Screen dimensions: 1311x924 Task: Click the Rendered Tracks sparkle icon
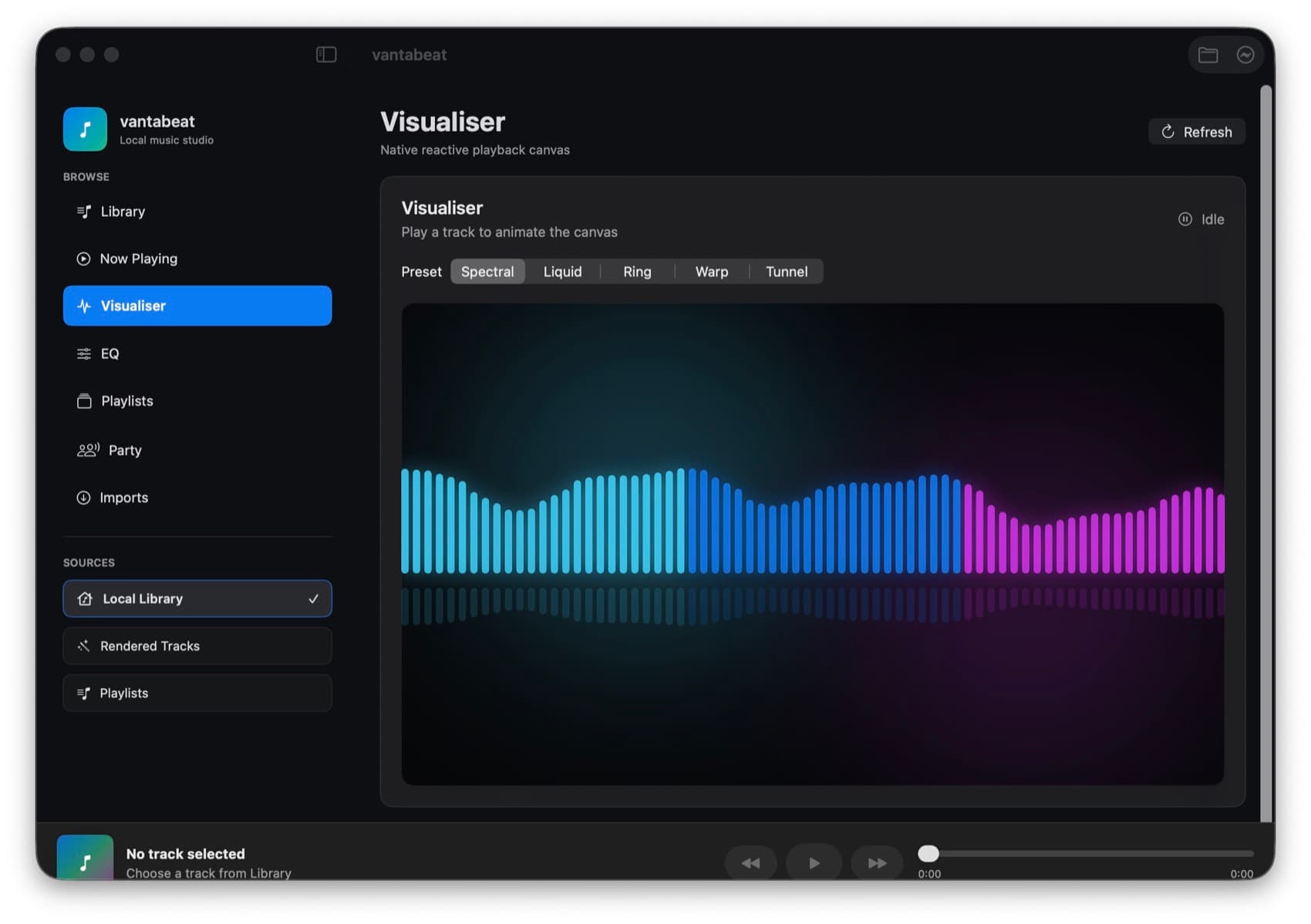pos(83,646)
